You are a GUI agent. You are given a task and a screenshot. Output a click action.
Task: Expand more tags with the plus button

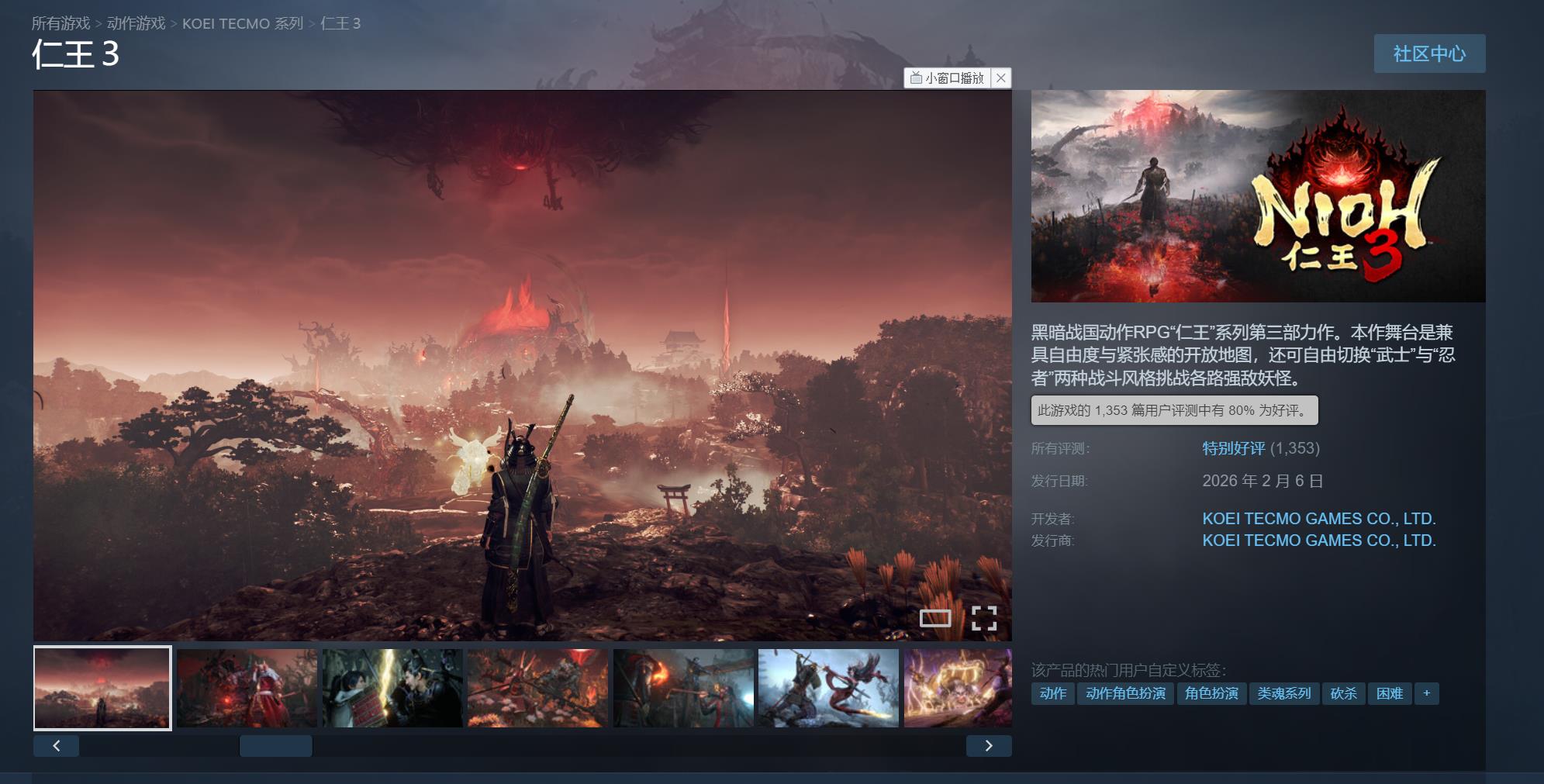pos(1426,693)
